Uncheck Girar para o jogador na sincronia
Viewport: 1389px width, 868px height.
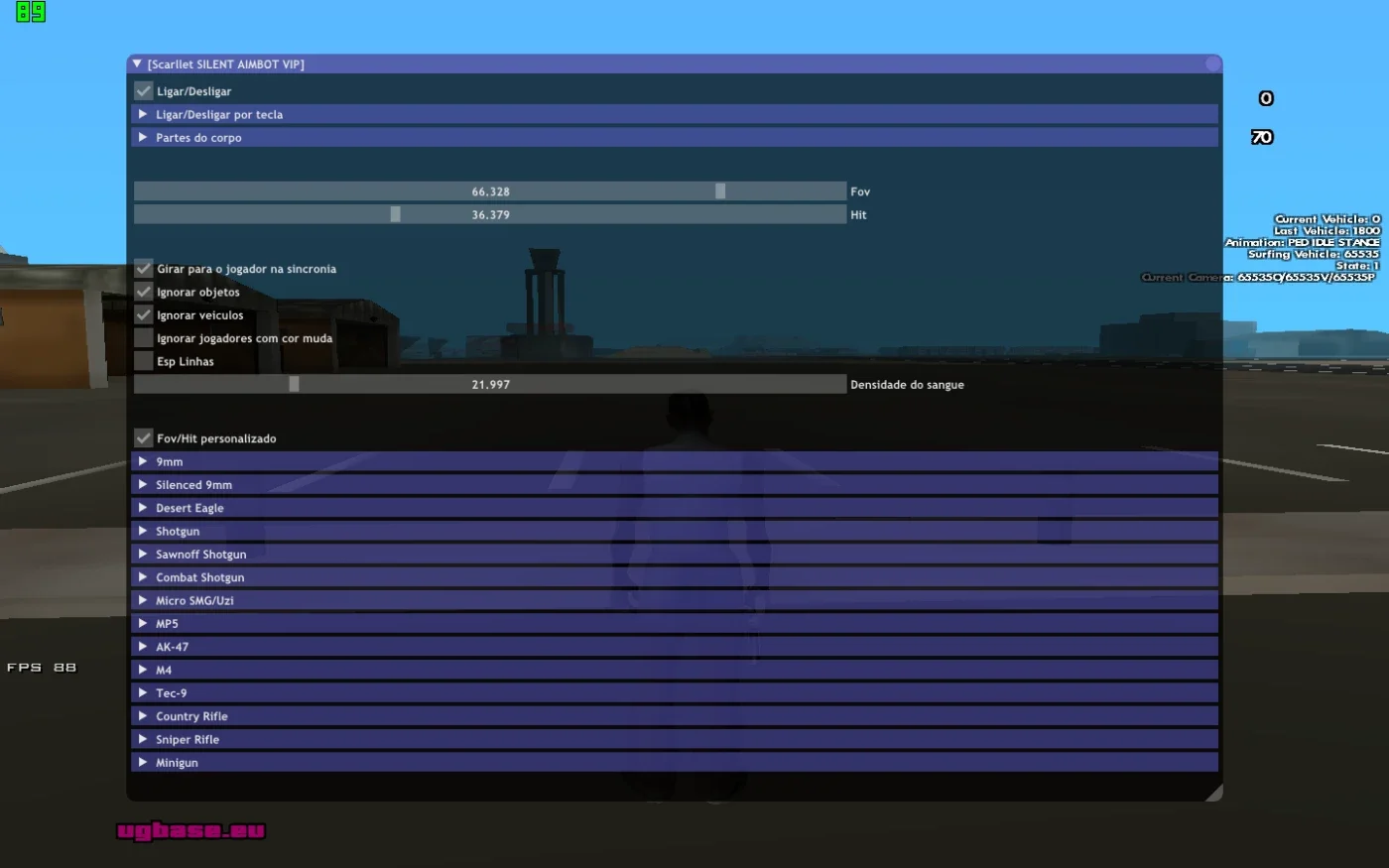point(144,268)
